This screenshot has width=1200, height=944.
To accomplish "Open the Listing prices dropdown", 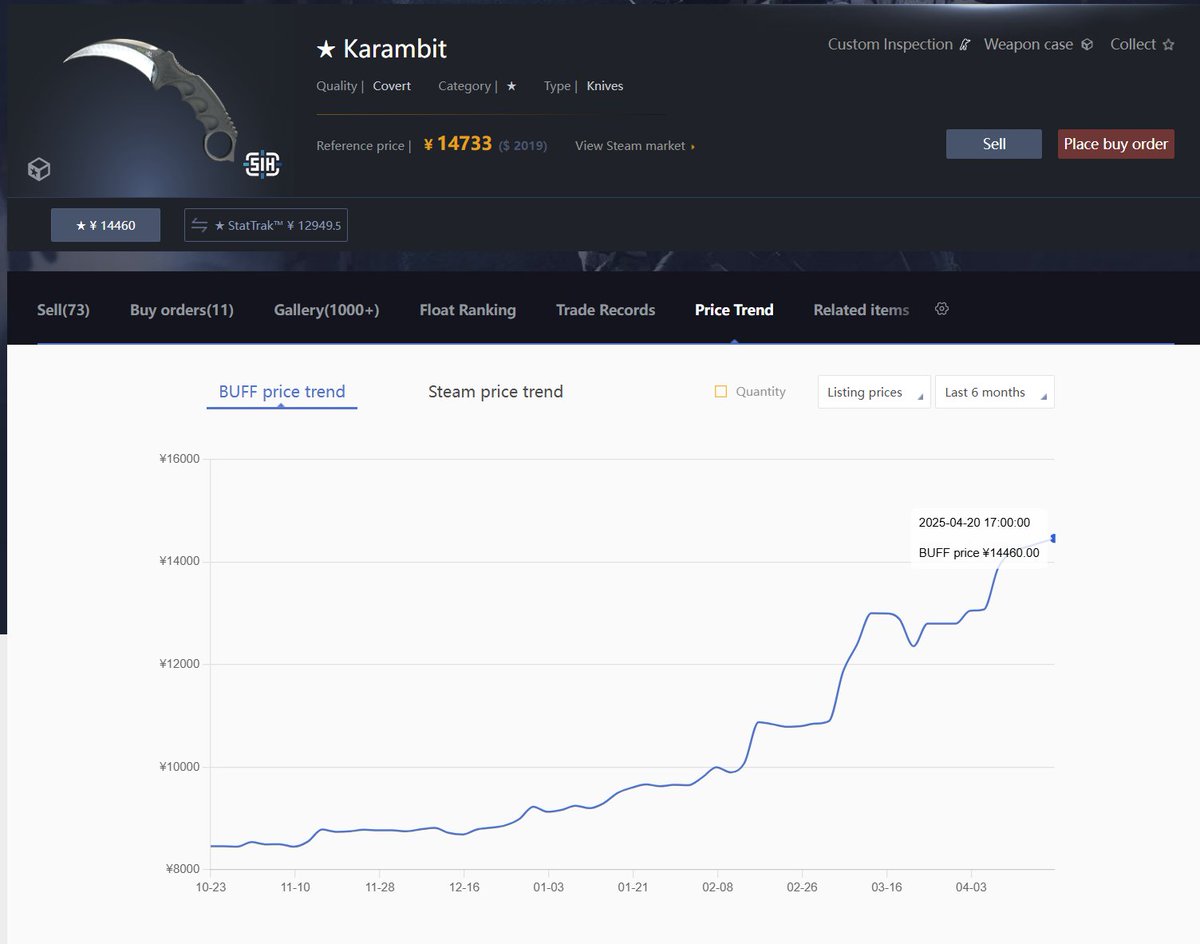I will click(874, 392).
